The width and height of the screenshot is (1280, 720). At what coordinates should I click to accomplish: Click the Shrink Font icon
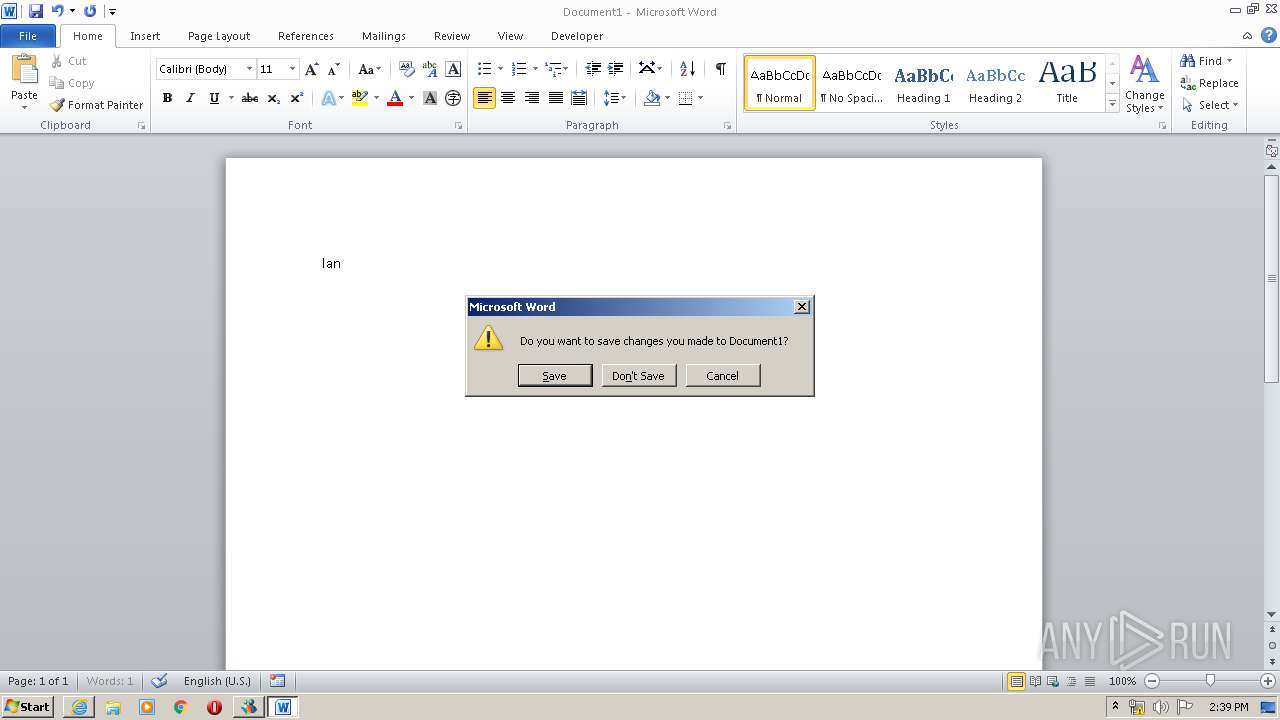point(334,69)
